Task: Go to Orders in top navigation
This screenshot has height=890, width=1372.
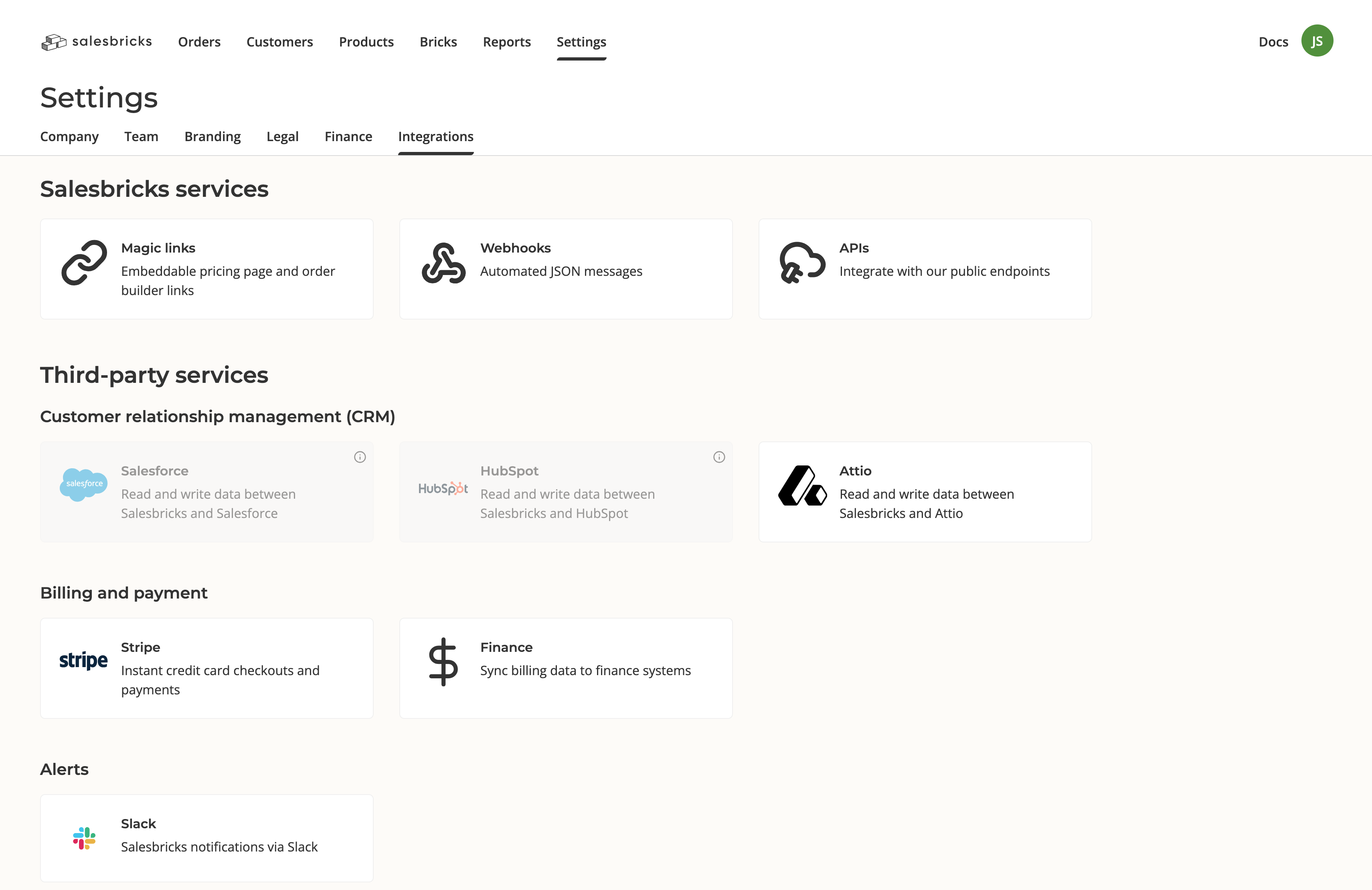Action: tap(199, 42)
